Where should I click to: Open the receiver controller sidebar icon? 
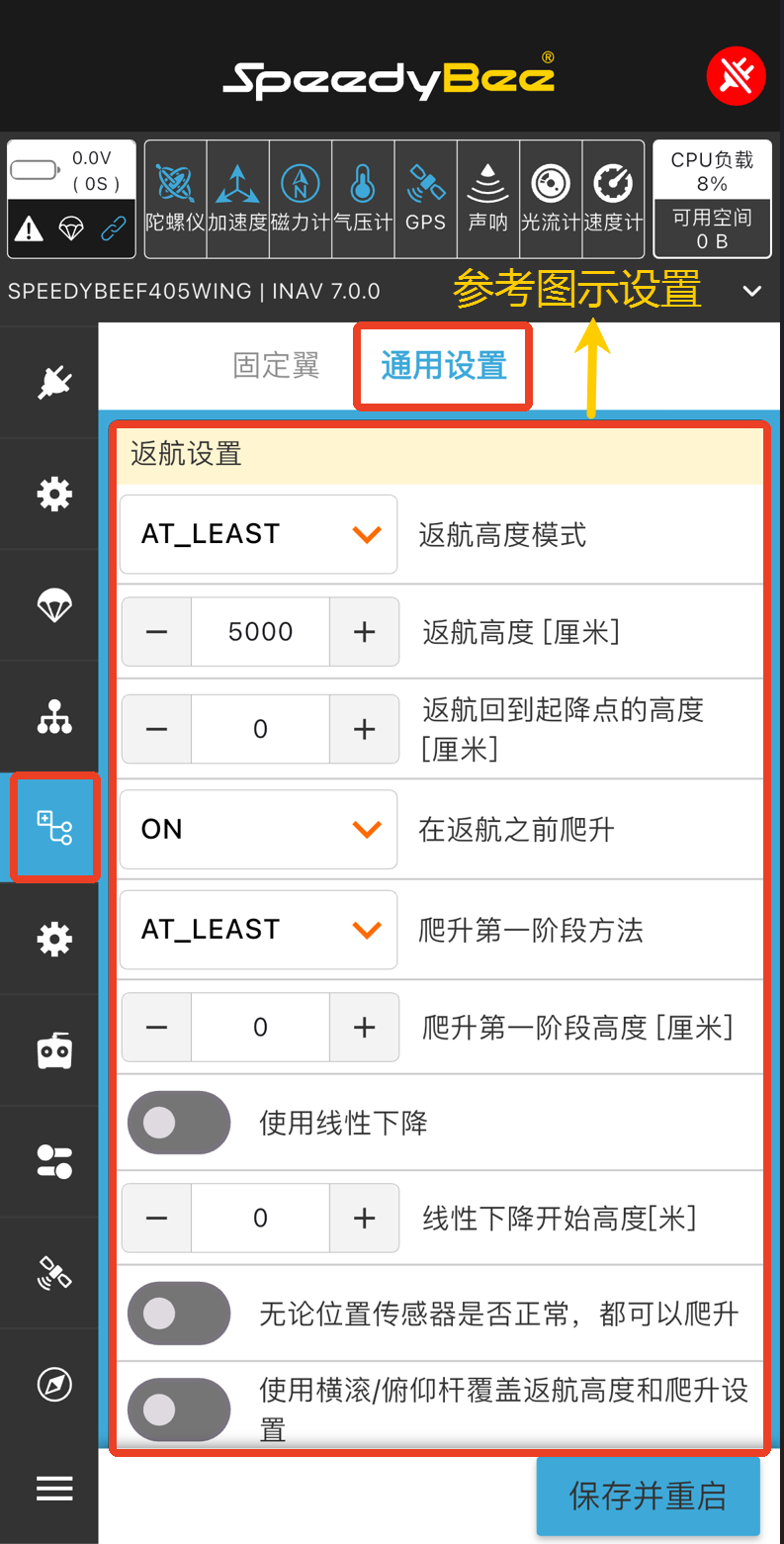54,1050
